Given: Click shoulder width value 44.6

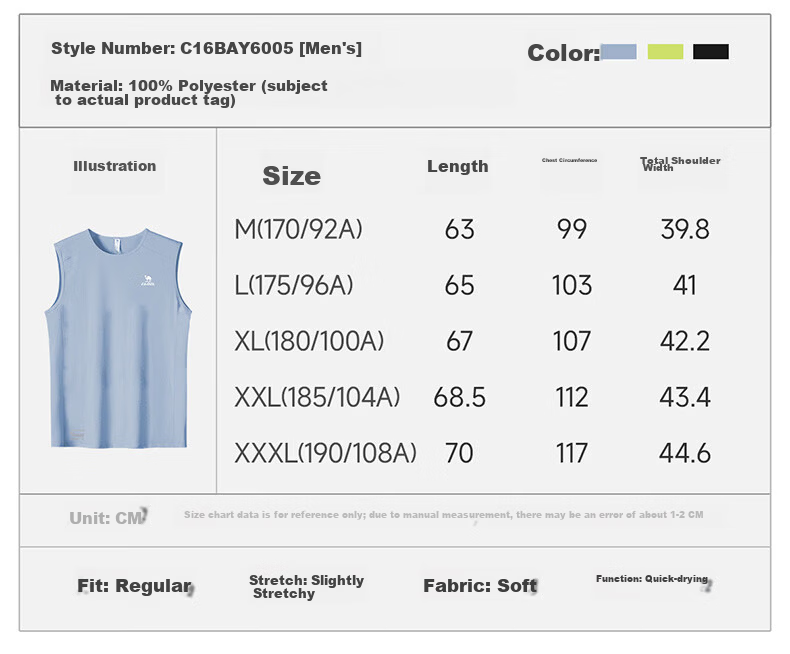Looking at the screenshot, I should pos(685,453).
